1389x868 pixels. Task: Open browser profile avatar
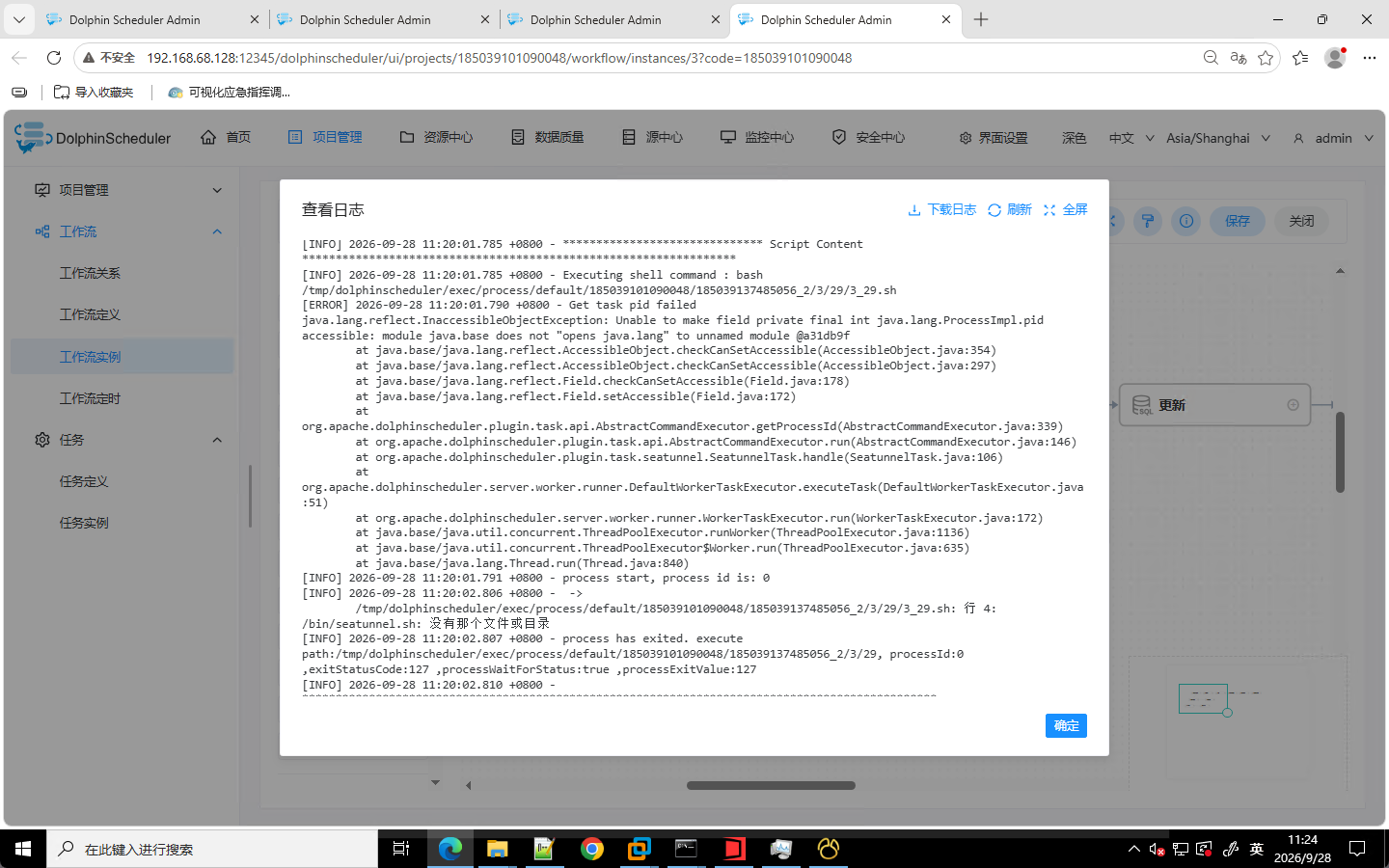[x=1335, y=58]
